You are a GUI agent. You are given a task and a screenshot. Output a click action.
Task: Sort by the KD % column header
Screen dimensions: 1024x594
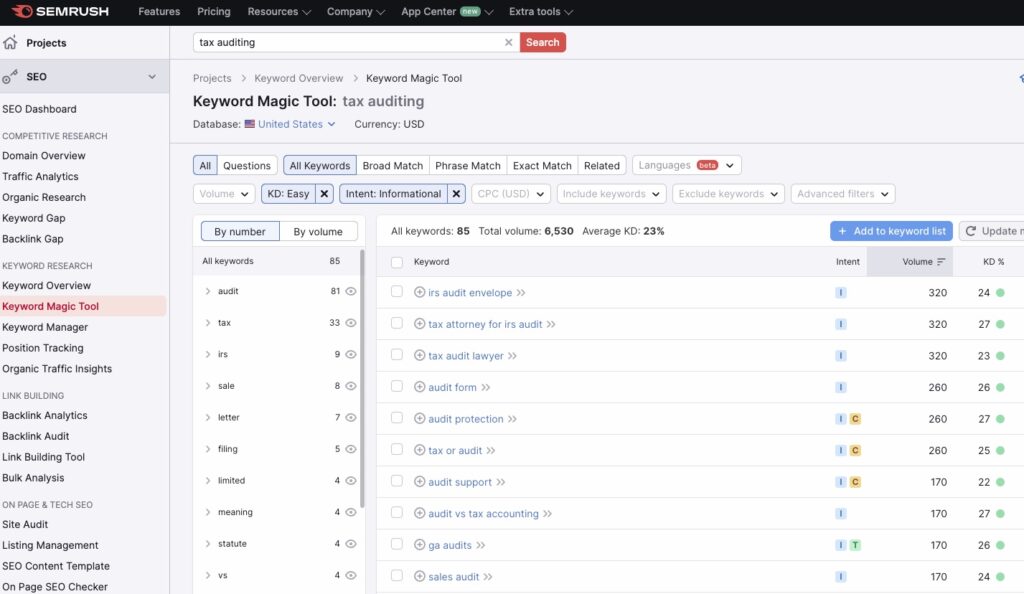993,262
